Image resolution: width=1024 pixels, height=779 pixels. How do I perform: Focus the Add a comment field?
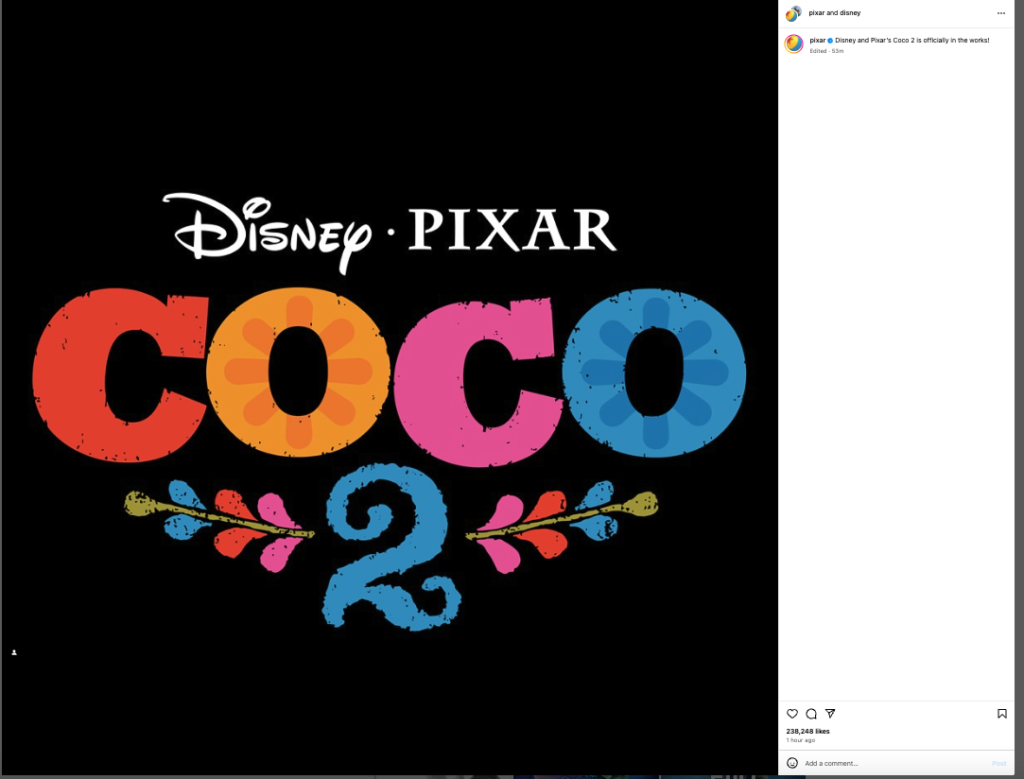tap(895, 763)
